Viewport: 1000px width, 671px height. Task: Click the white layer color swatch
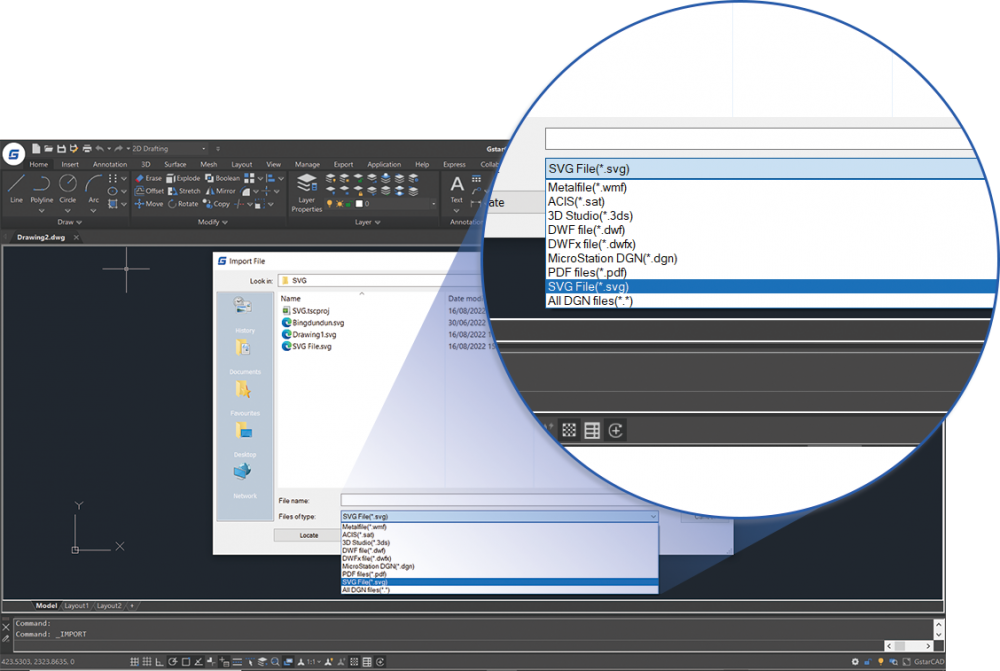click(x=358, y=204)
